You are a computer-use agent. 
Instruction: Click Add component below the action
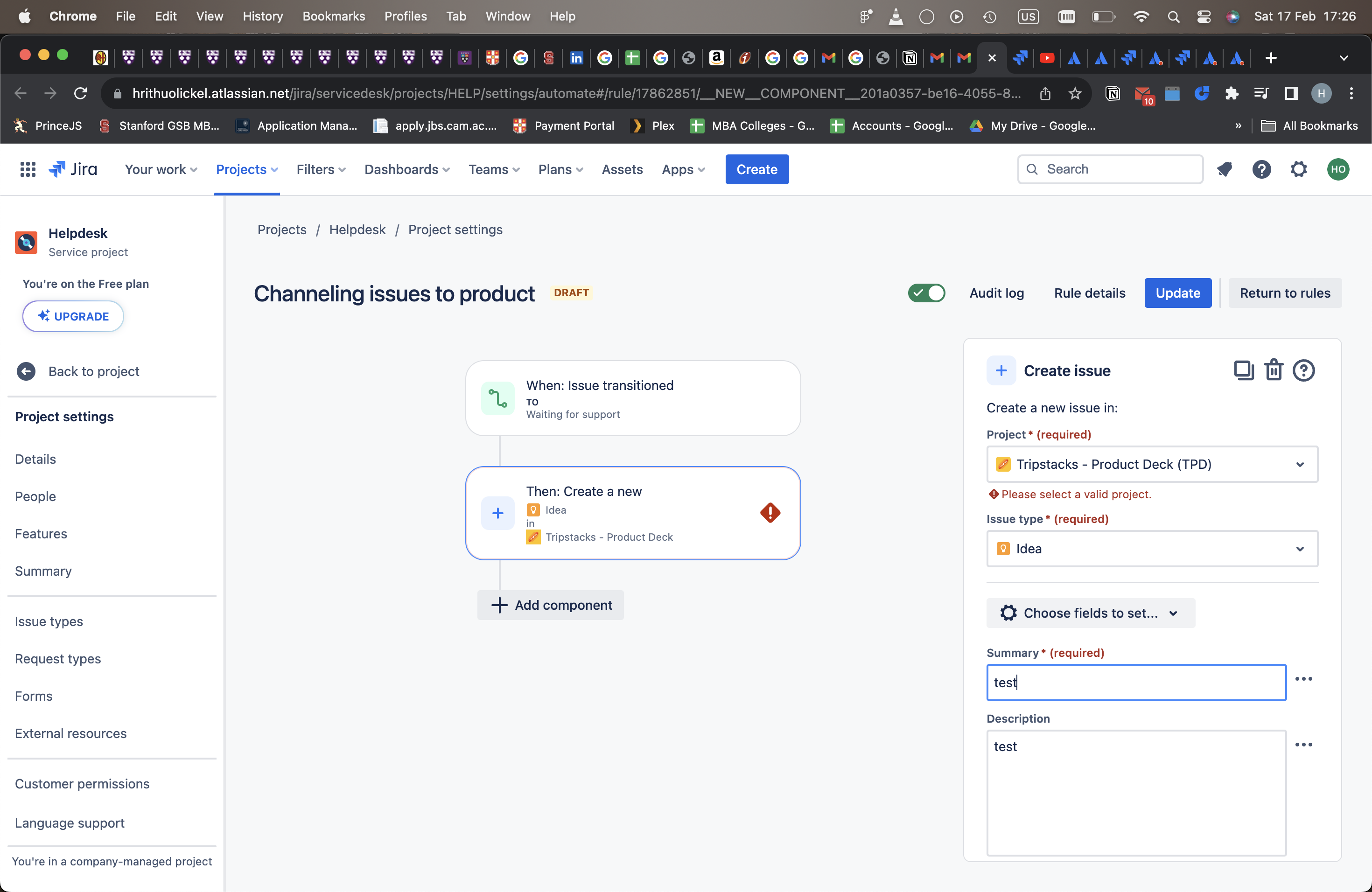coord(551,605)
